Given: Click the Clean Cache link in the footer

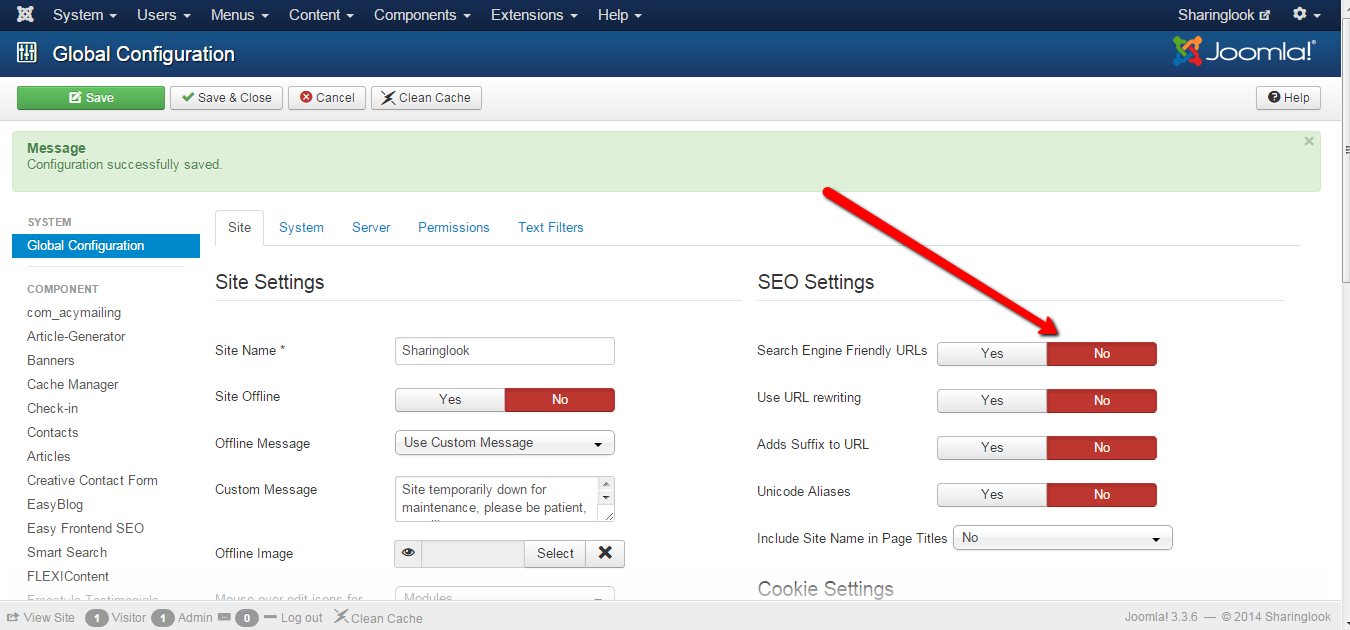Looking at the screenshot, I should [x=378, y=617].
